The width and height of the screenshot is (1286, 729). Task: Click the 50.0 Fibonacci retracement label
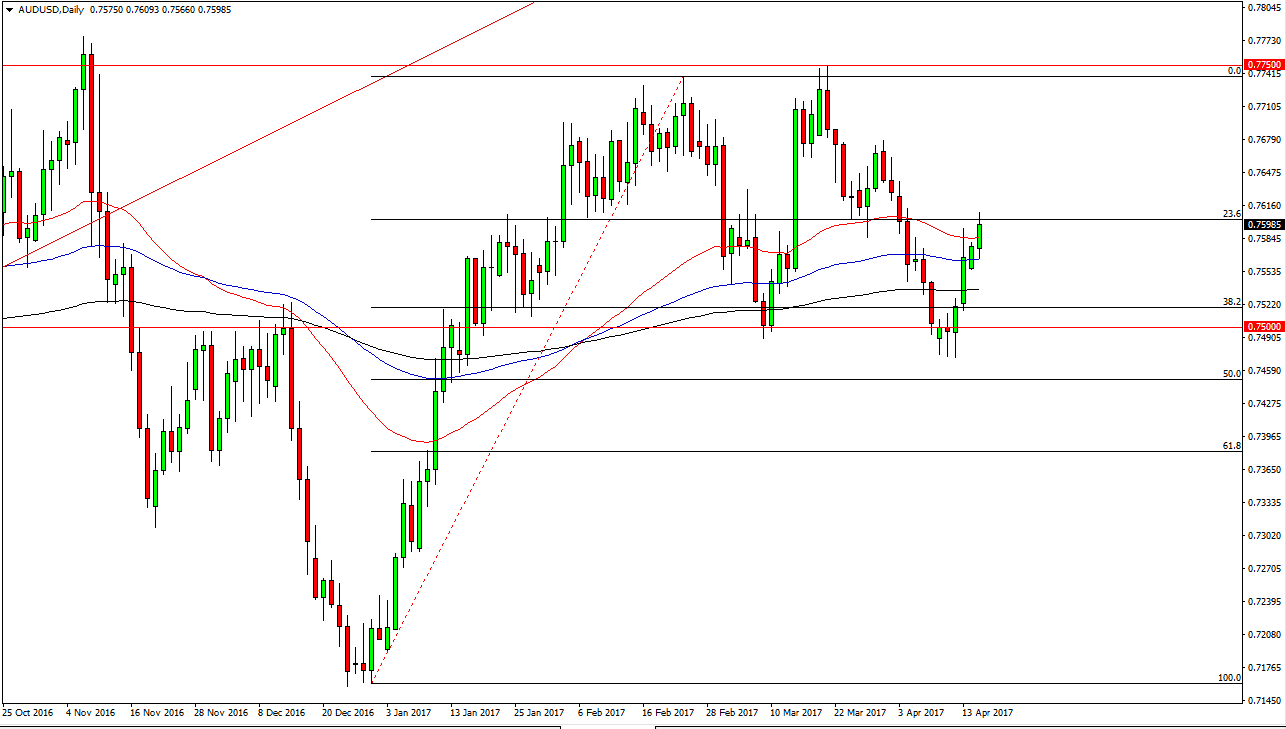(x=1231, y=373)
